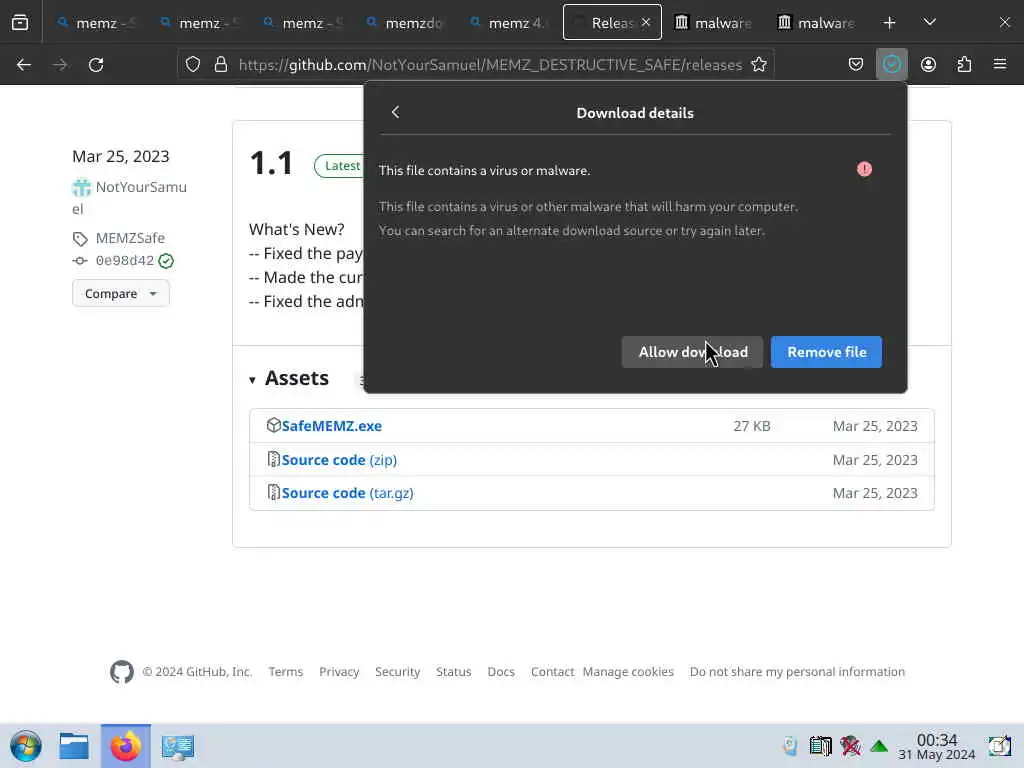Download the SafeMEMZ.exe asset
Viewport: 1024px width, 768px height.
[332, 426]
